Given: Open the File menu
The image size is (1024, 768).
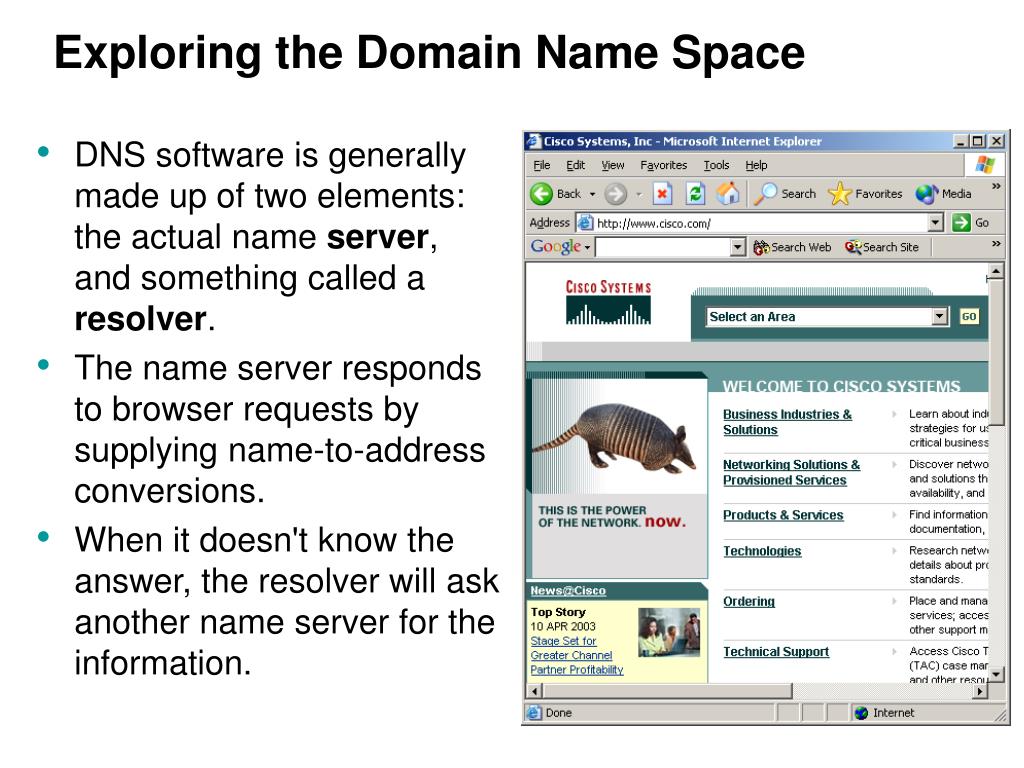Looking at the screenshot, I should coord(541,165).
